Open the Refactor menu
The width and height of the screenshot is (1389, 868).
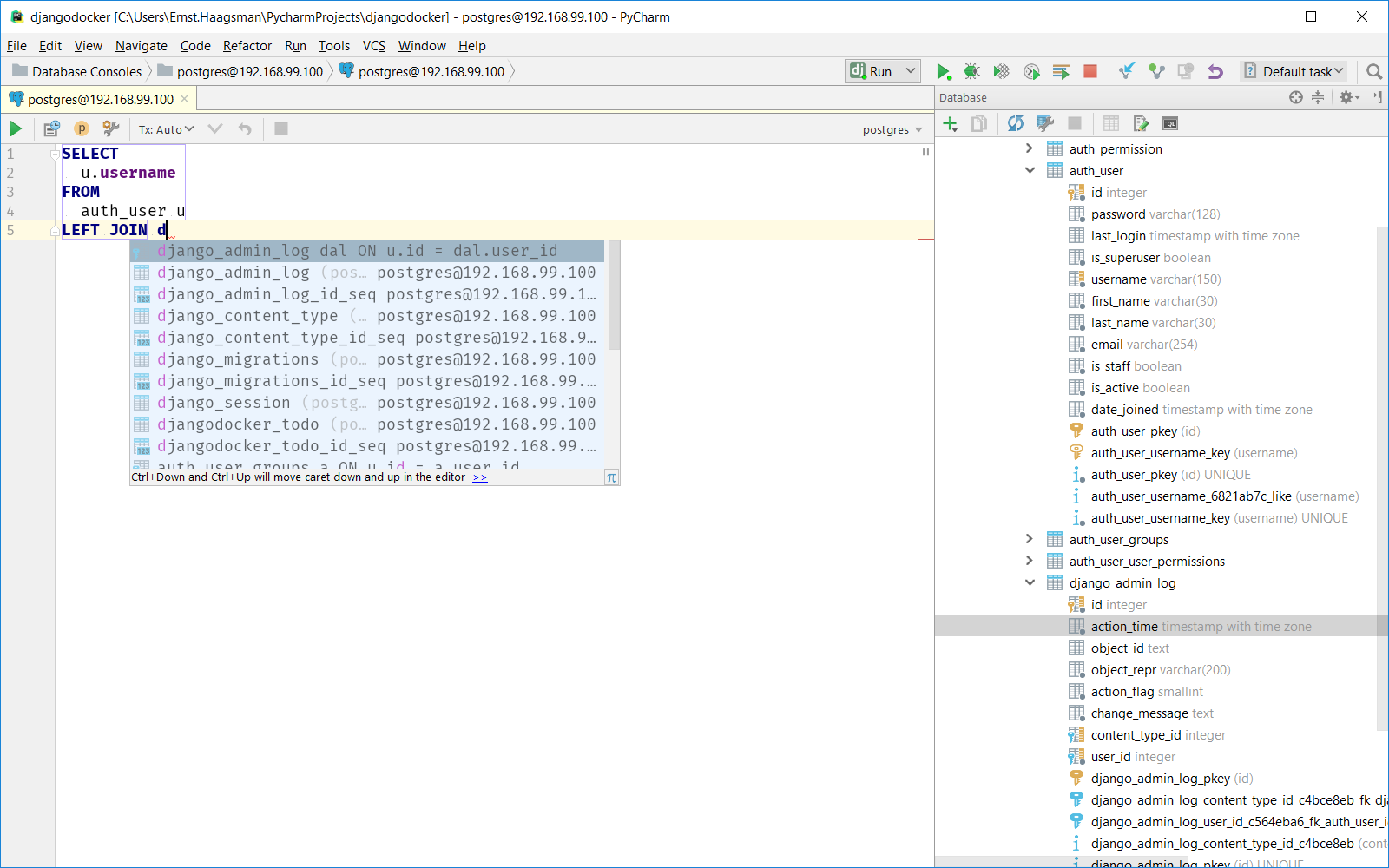(x=247, y=46)
